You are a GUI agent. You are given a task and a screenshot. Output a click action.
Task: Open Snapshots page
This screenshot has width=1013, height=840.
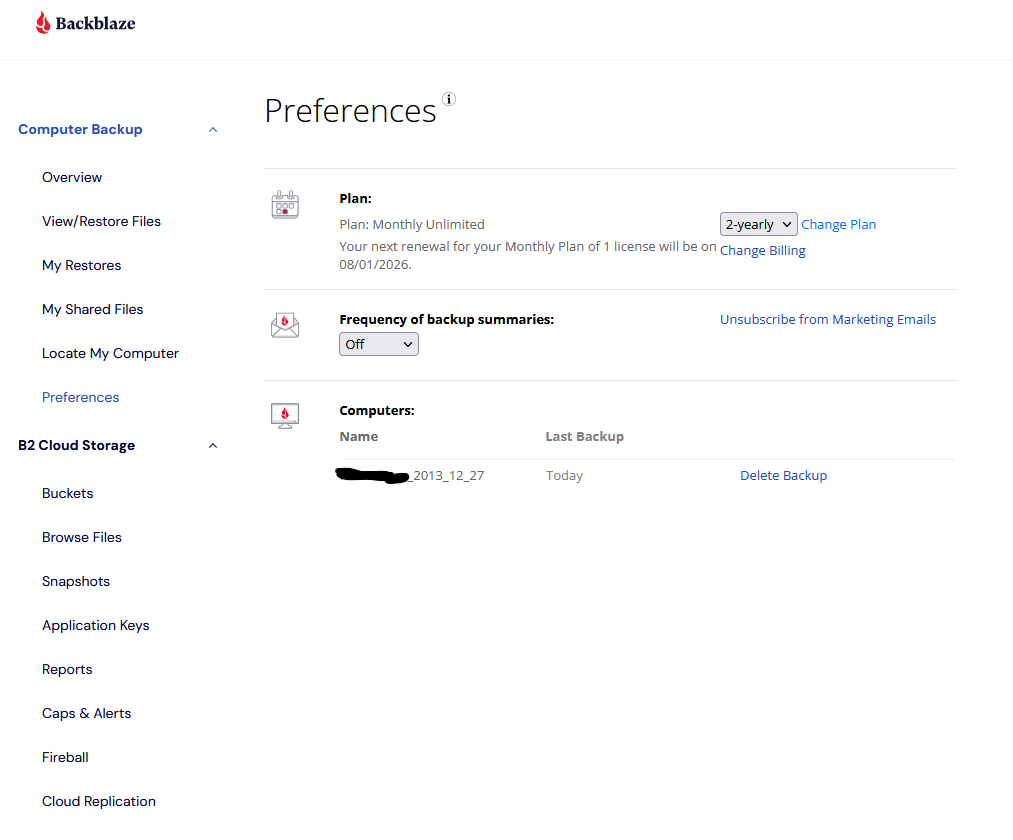(x=76, y=581)
